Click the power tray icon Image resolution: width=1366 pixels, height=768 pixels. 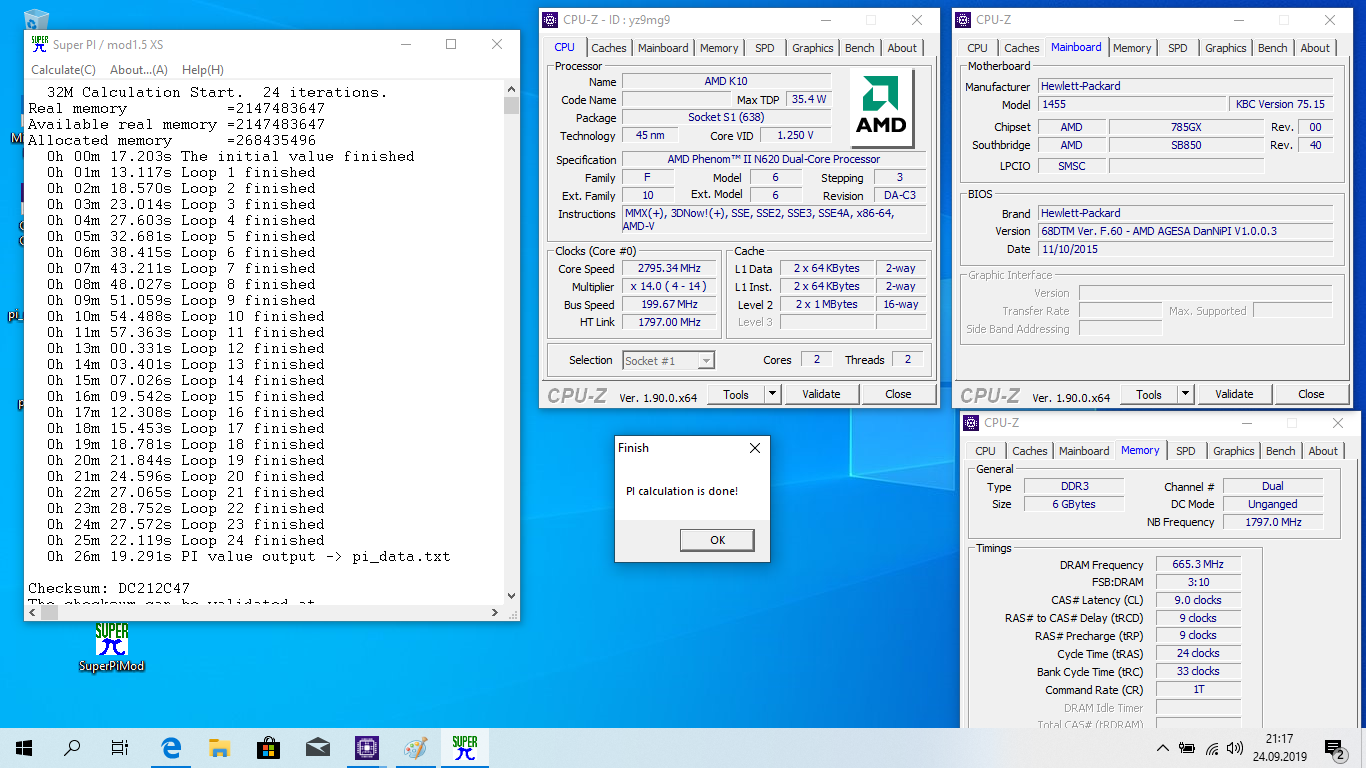click(x=1187, y=748)
